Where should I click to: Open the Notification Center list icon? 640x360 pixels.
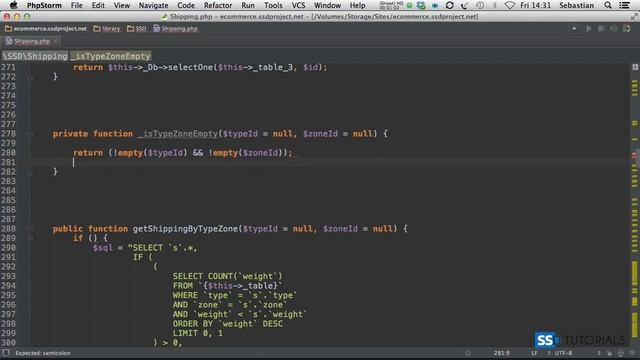pyautogui.click(x=624, y=5)
